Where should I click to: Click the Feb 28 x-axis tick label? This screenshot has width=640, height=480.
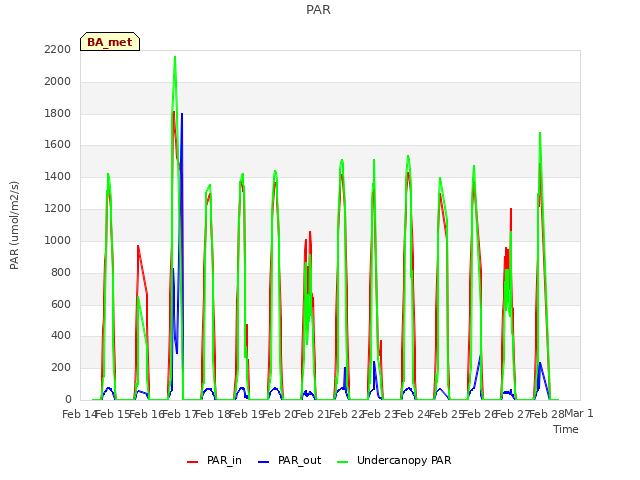coord(546,414)
